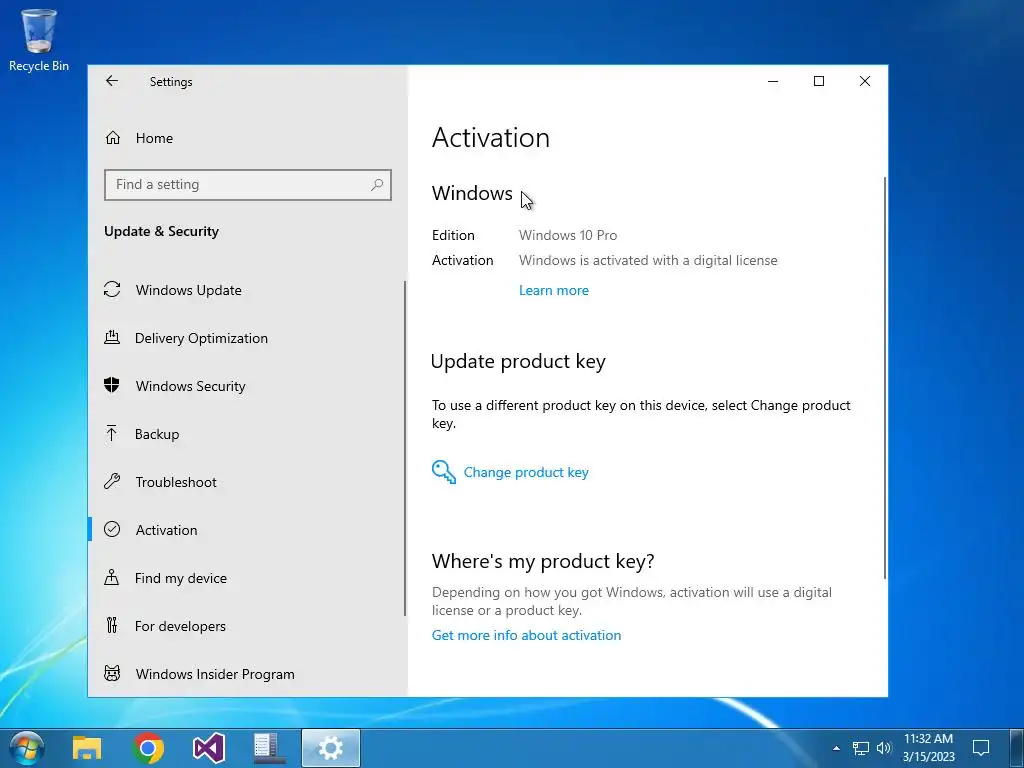Click the Windows Update sync icon
1024x768 pixels.
(112, 289)
